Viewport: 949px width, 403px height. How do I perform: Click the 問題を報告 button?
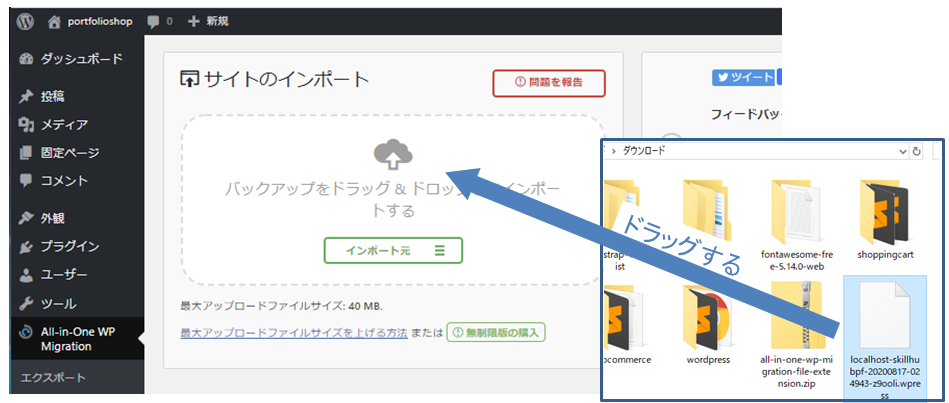point(549,84)
